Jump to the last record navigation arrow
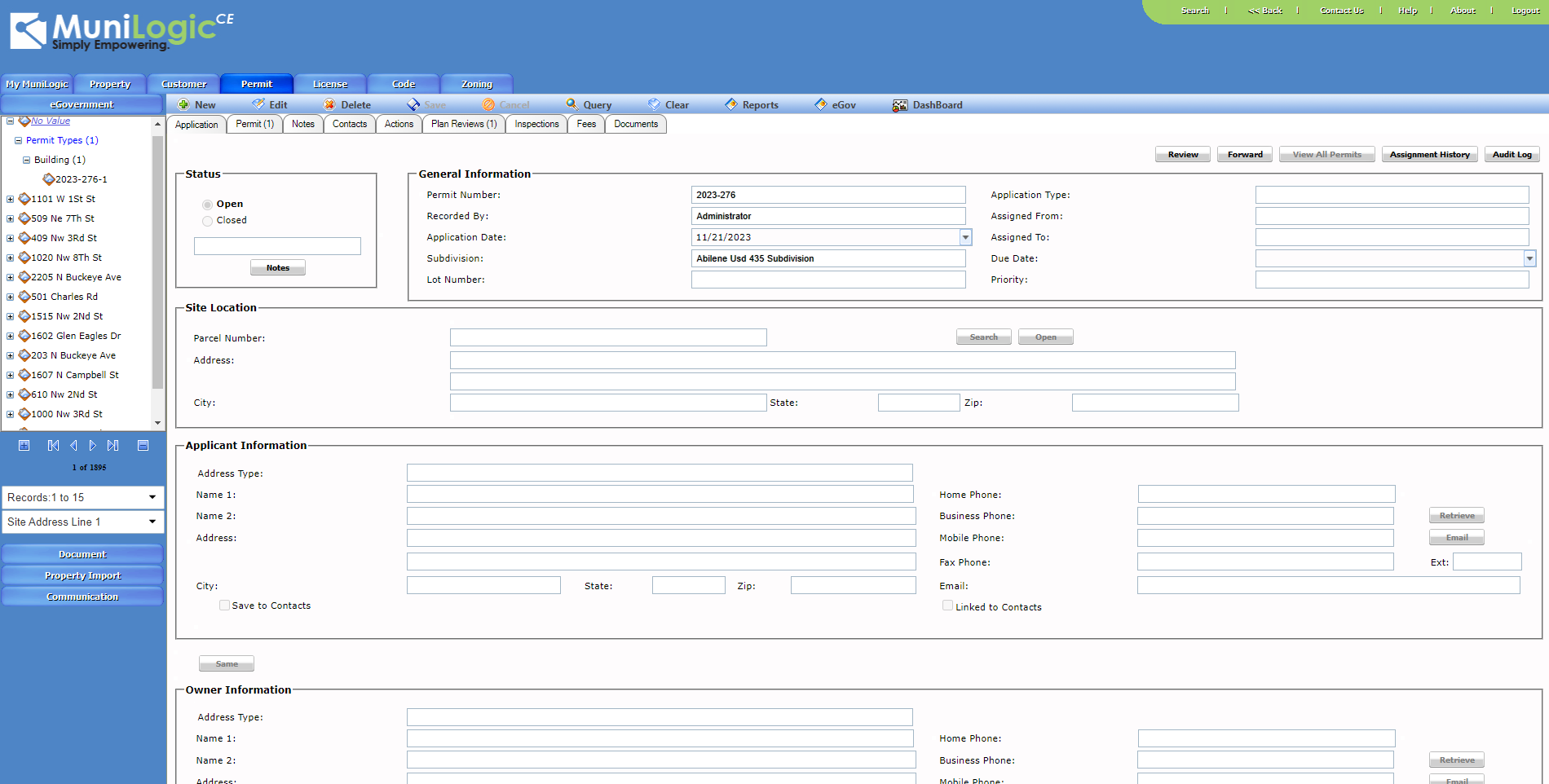 point(113,445)
